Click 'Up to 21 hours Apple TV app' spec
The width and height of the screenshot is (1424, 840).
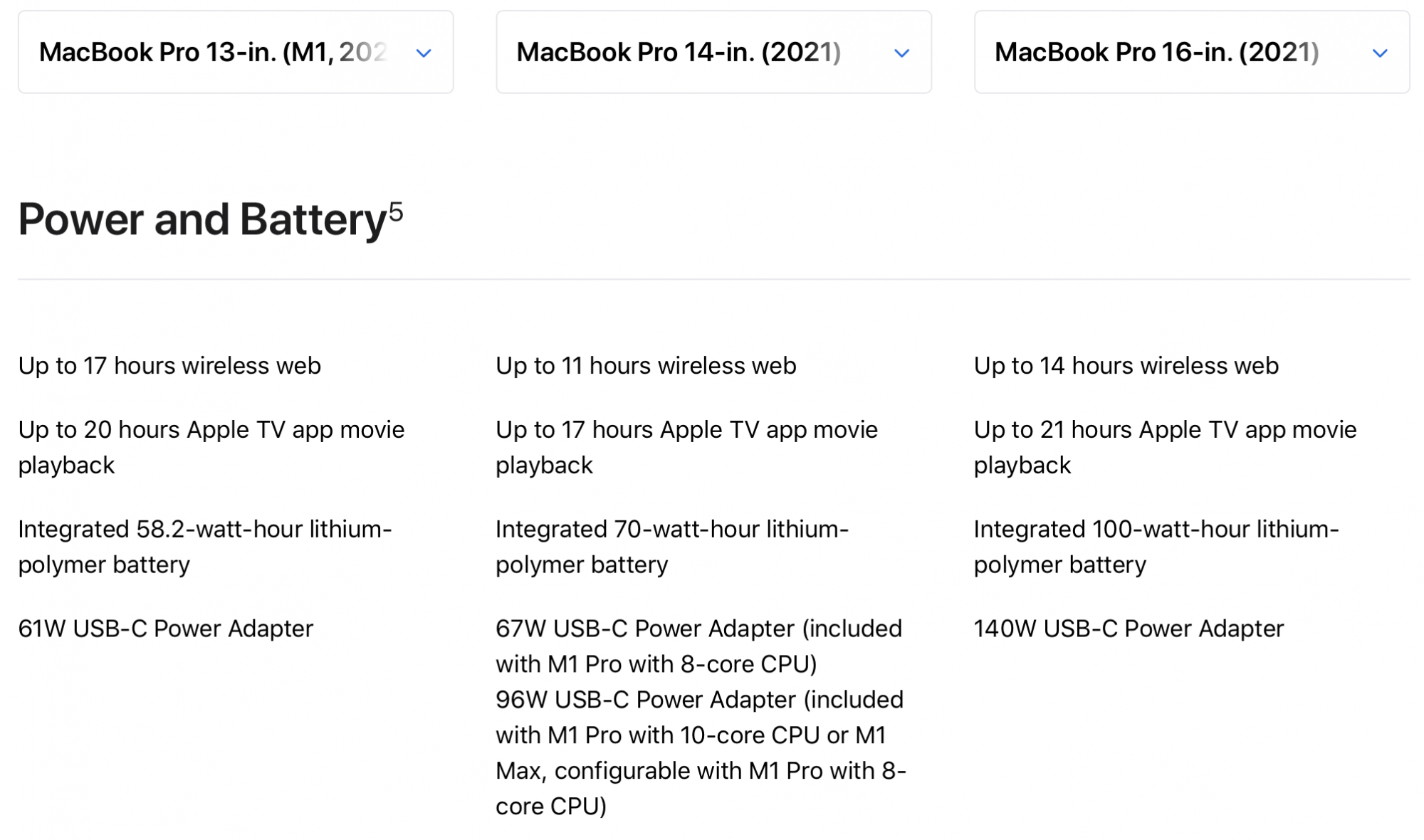tap(1166, 447)
